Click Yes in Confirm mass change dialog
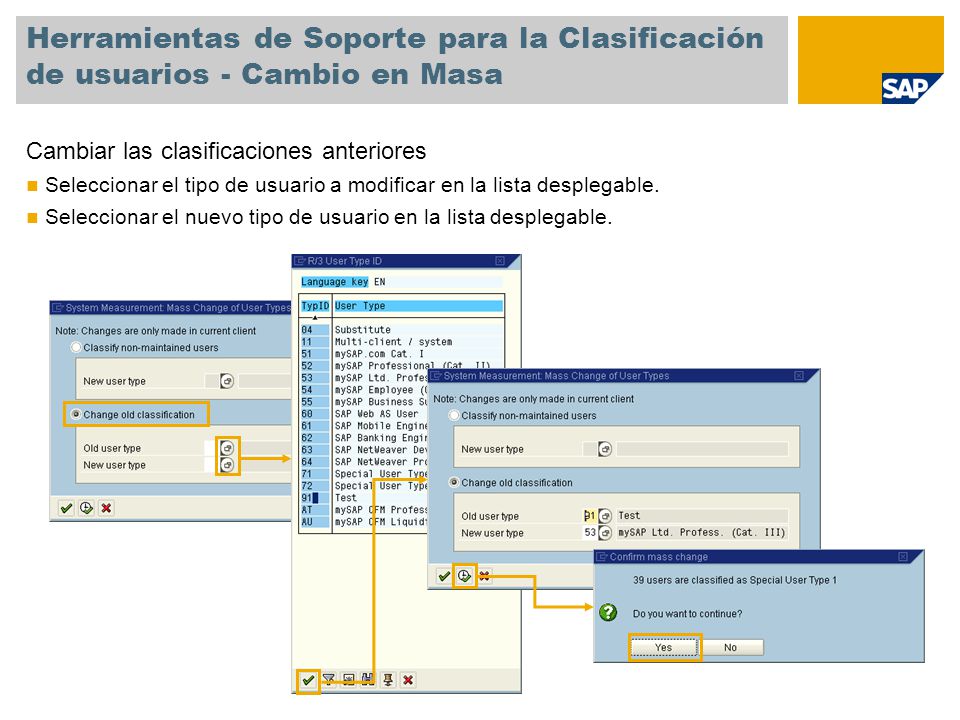Image resolution: width=960 pixels, height=720 pixels. tap(664, 648)
